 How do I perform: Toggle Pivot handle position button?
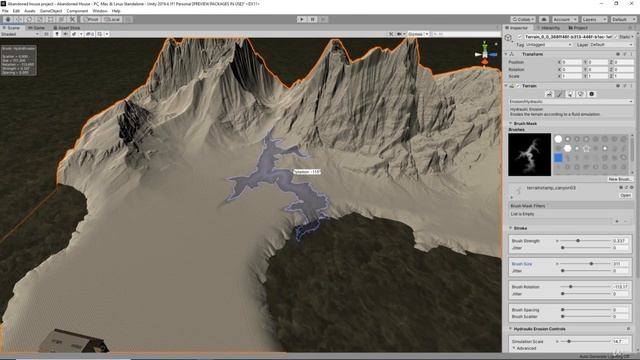(x=90, y=19)
